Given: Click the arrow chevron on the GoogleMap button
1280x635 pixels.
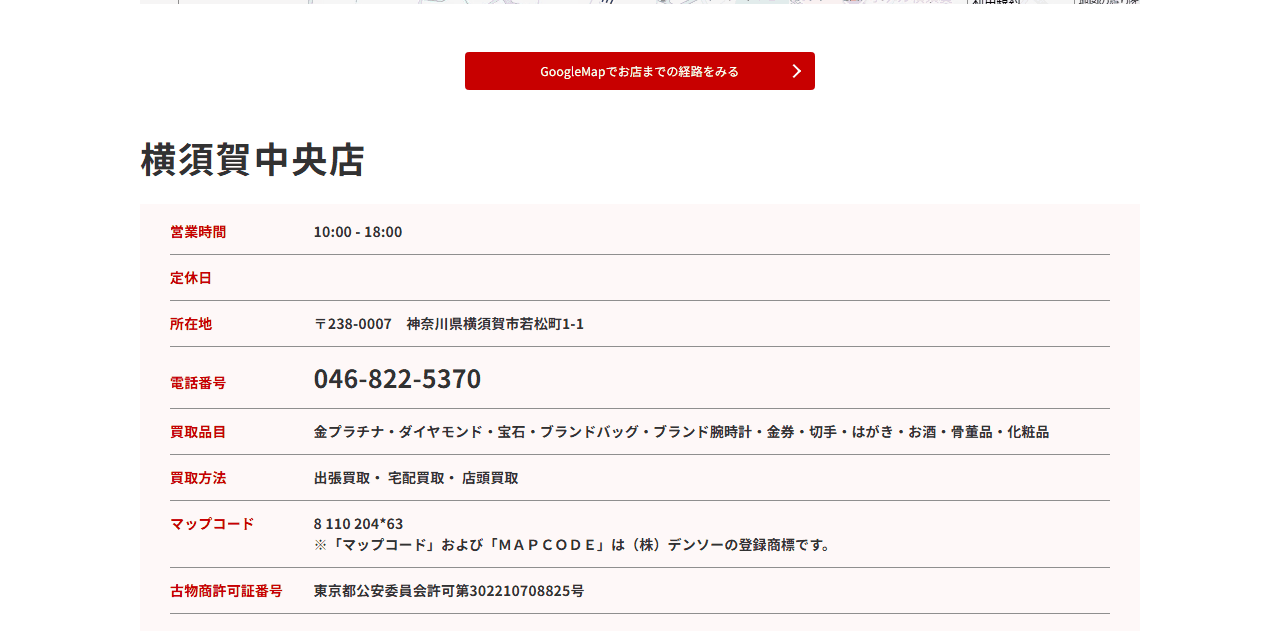Looking at the screenshot, I should pyautogui.click(x=797, y=71).
